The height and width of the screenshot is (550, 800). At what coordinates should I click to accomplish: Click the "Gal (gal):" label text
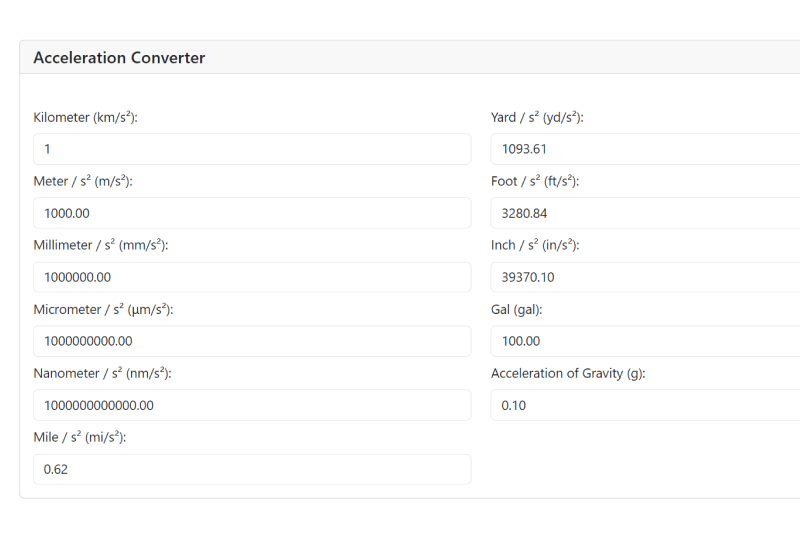click(516, 310)
